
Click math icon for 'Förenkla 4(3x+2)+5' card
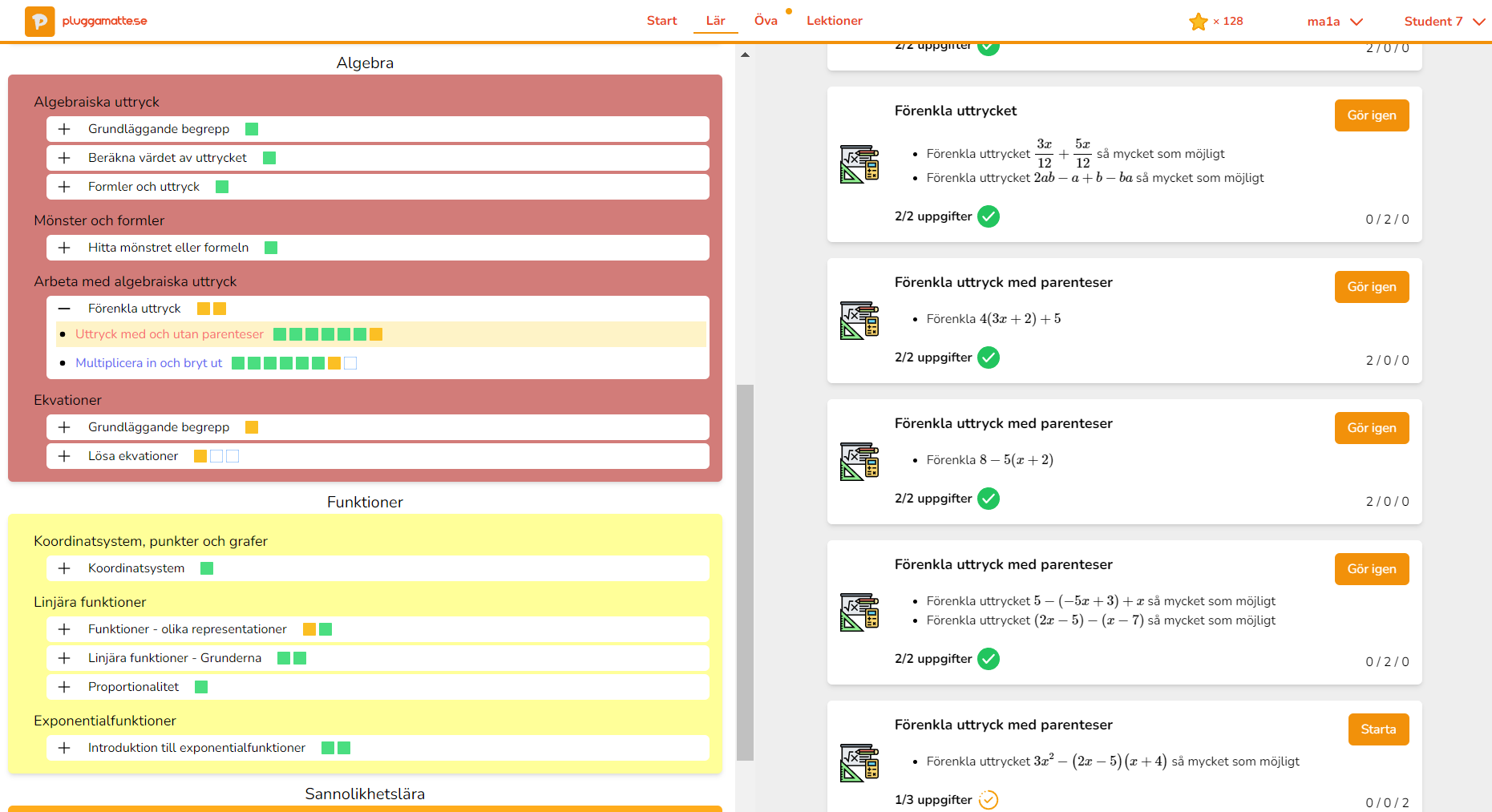click(859, 321)
